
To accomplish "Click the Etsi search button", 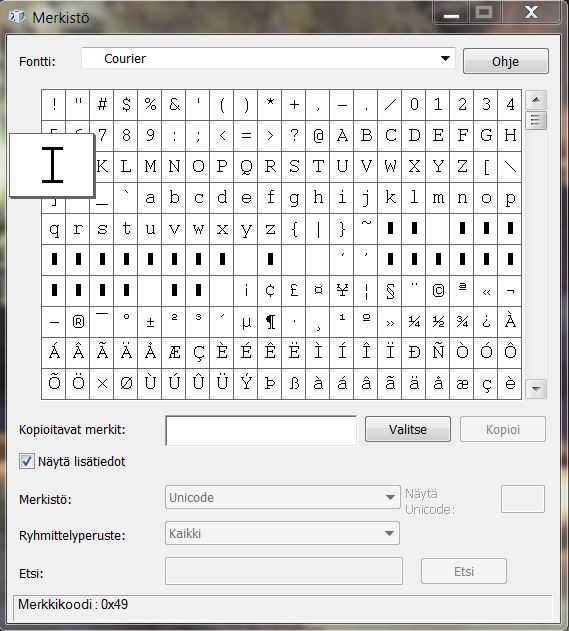I will (x=464, y=571).
